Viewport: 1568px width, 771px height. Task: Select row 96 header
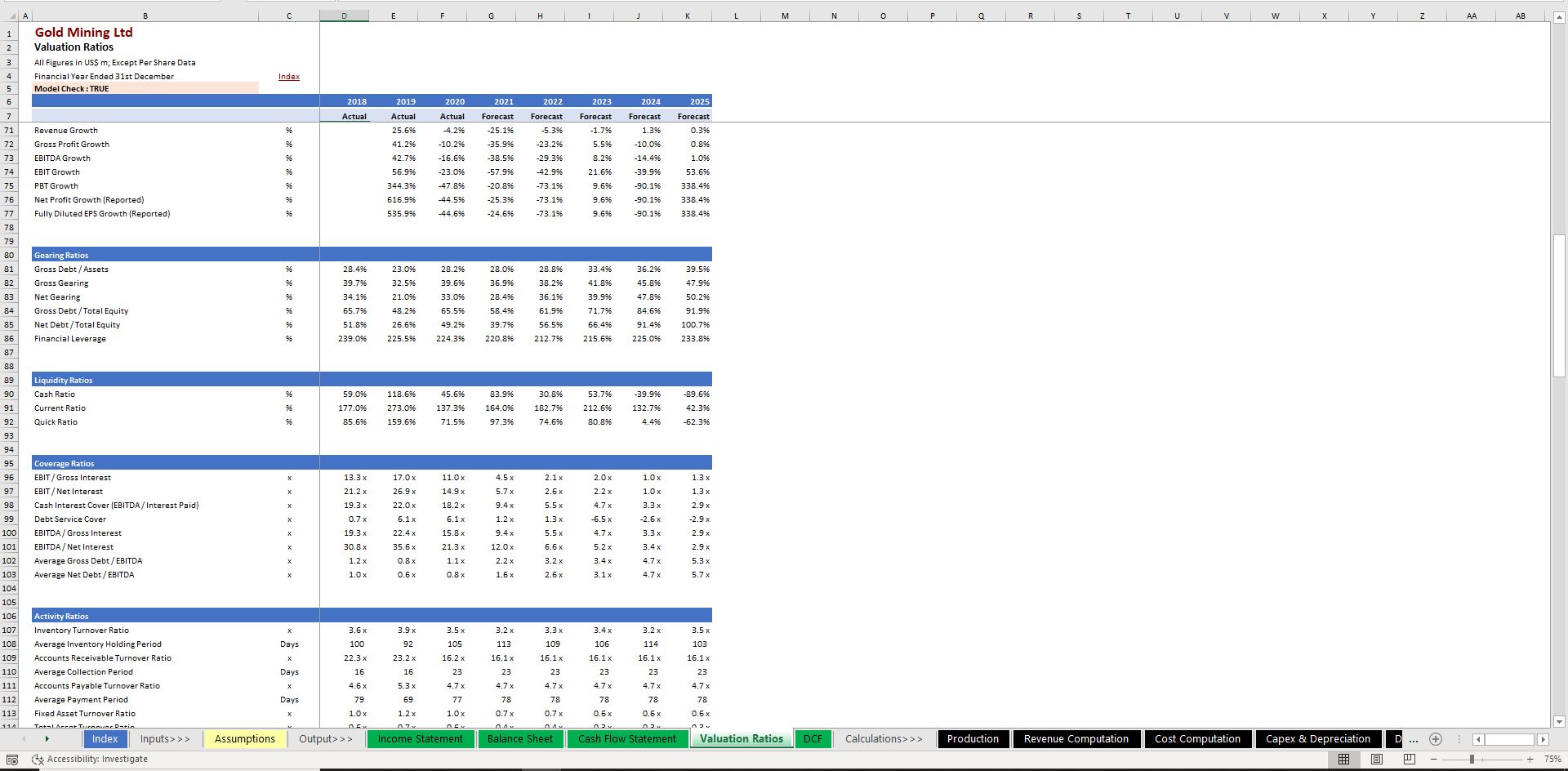(9, 477)
